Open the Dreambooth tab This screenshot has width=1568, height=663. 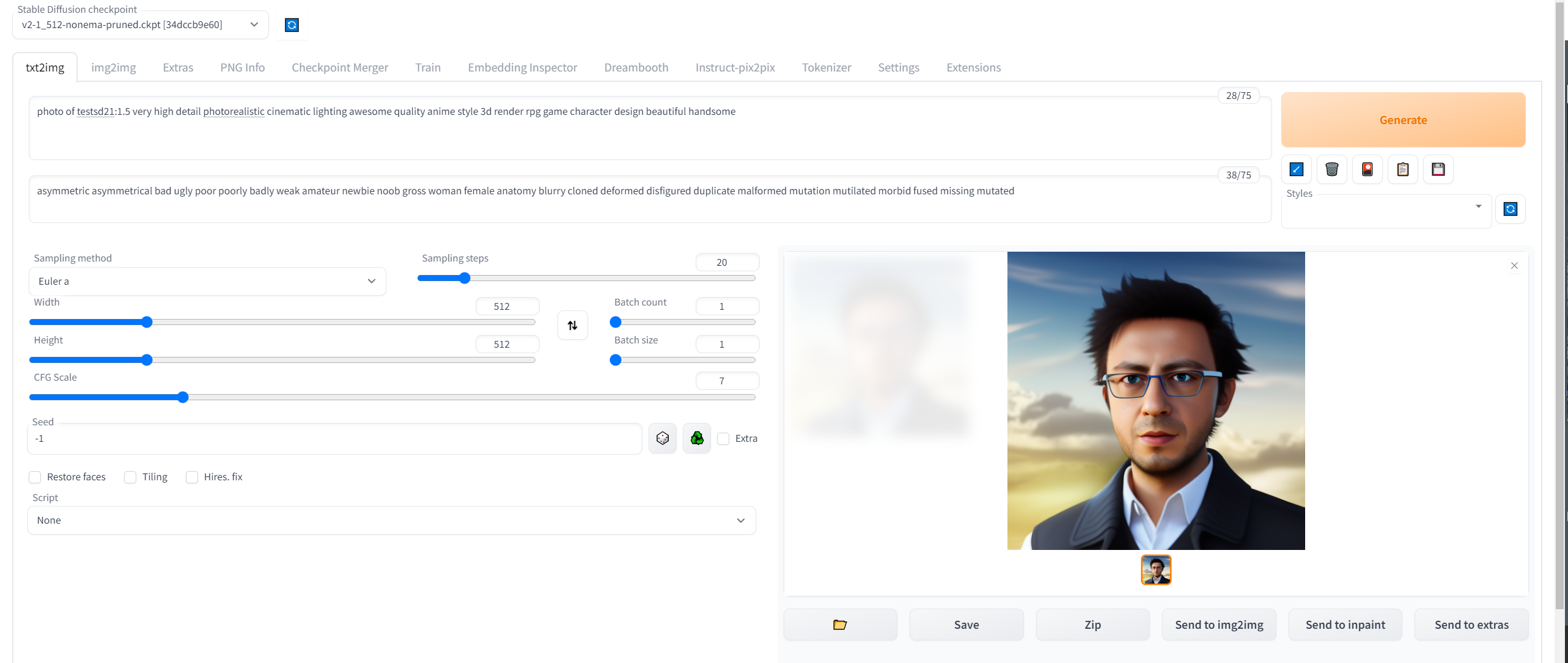[636, 67]
